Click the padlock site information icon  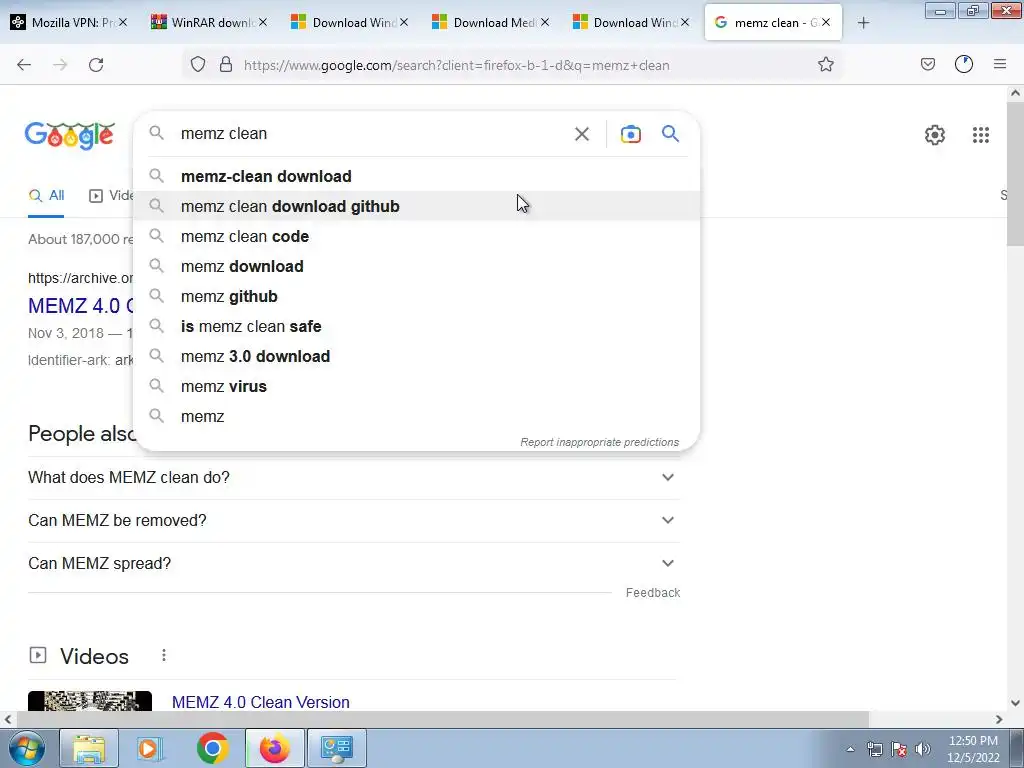pos(226,65)
